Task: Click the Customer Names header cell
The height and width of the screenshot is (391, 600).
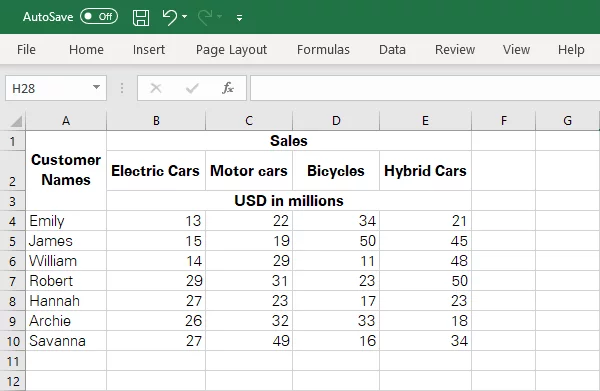Action: click(x=66, y=170)
